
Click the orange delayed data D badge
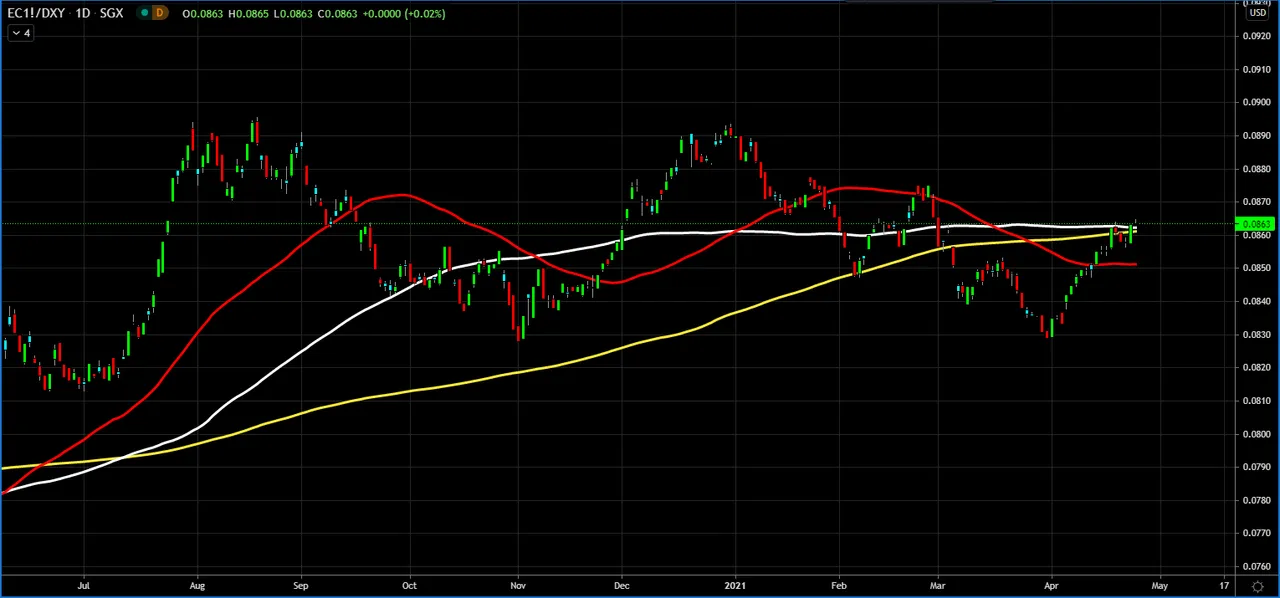(159, 13)
